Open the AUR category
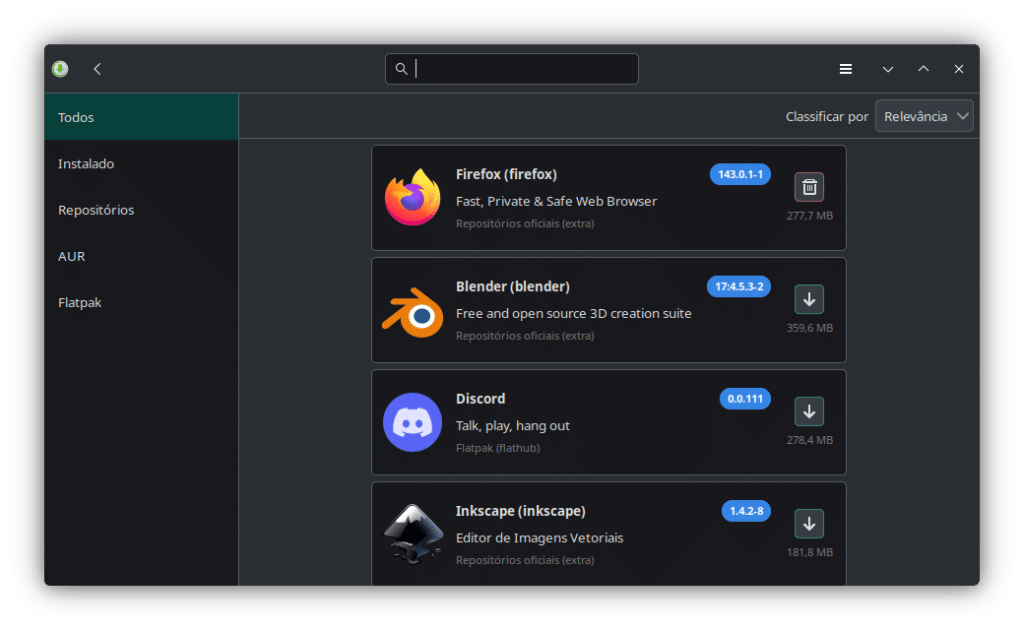This screenshot has width=1024, height=630. pos(141,256)
